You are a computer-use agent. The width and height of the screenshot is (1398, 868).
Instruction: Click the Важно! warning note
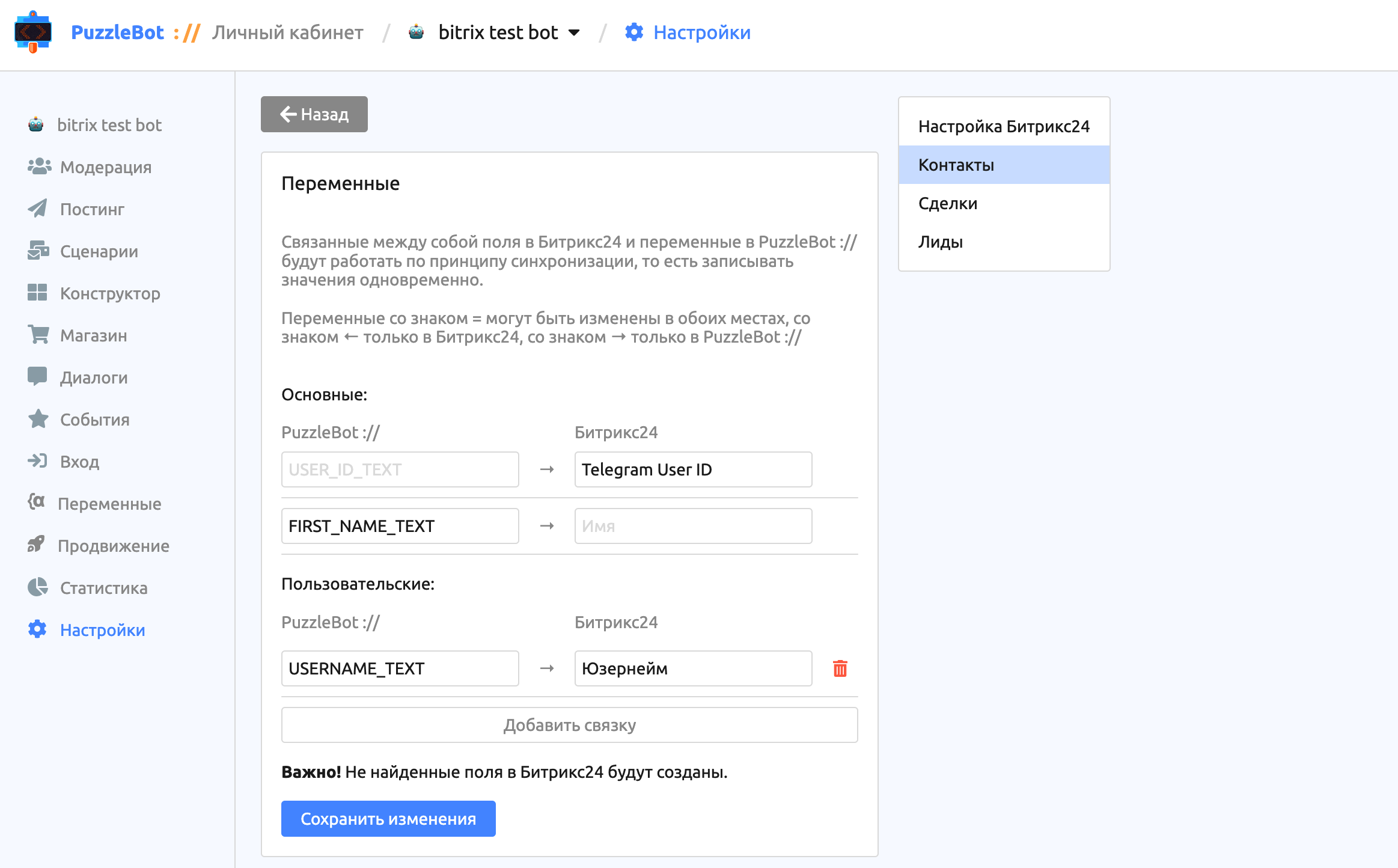(x=504, y=772)
